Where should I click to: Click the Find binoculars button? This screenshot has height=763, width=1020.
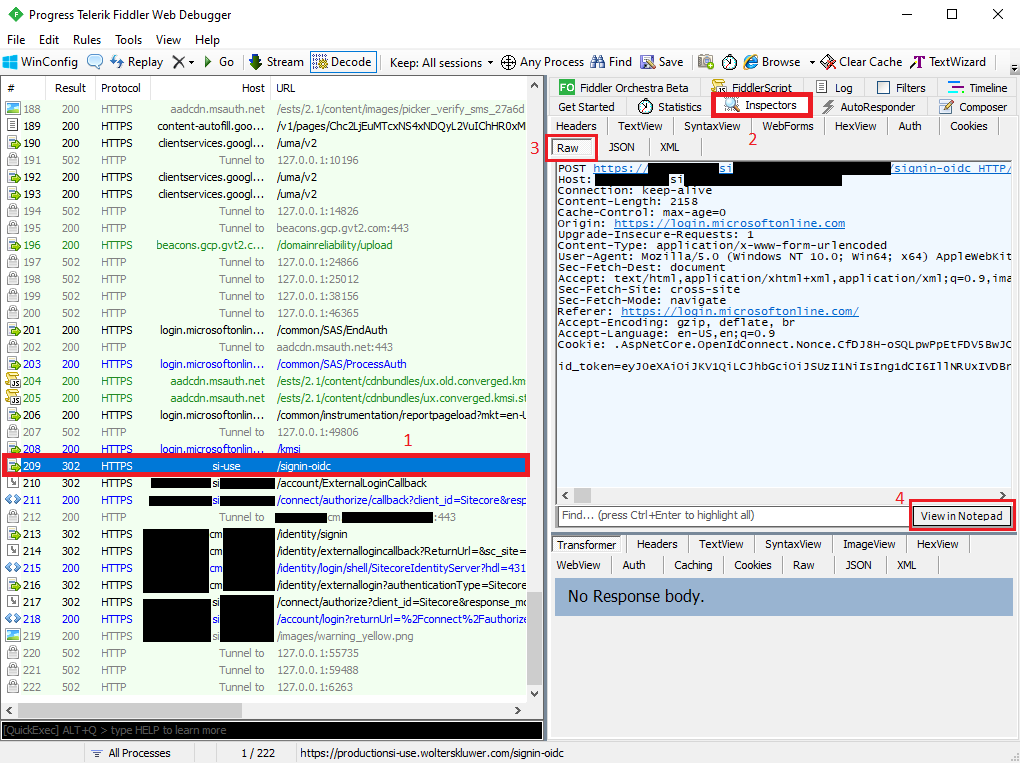[x=611, y=62]
